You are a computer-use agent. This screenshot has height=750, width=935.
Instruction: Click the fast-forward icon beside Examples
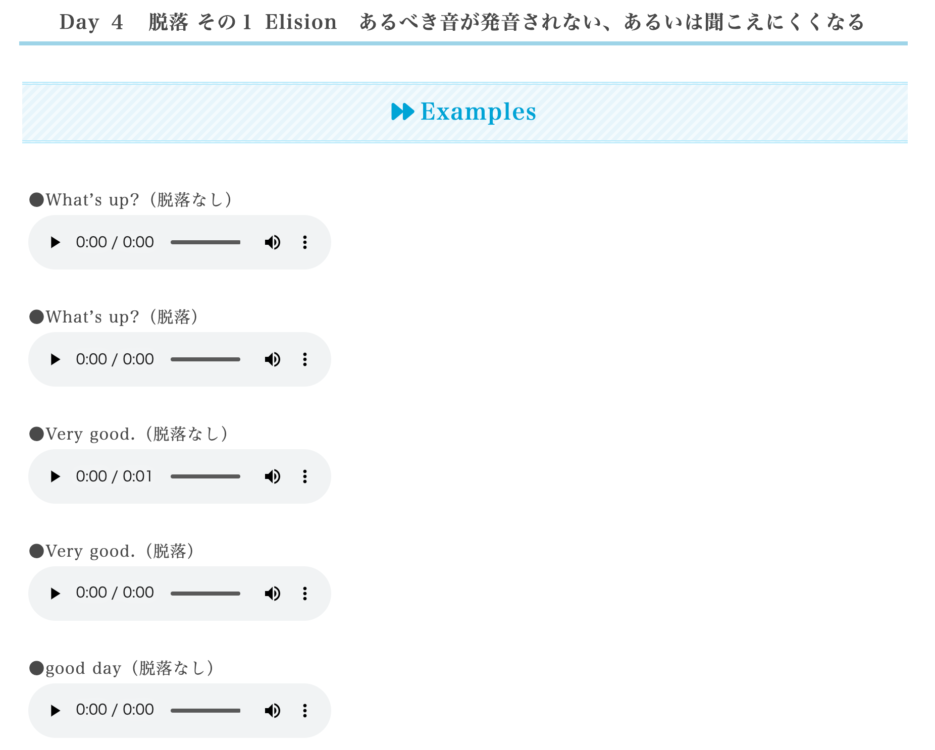click(403, 111)
